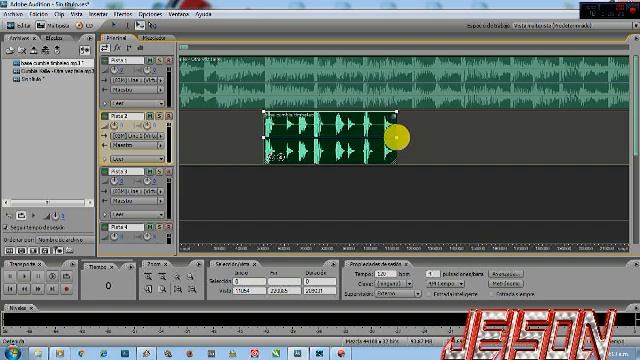The width and height of the screenshot is (640, 360).
Task: Open the Clave dropdown in session properties
Action: [394, 284]
